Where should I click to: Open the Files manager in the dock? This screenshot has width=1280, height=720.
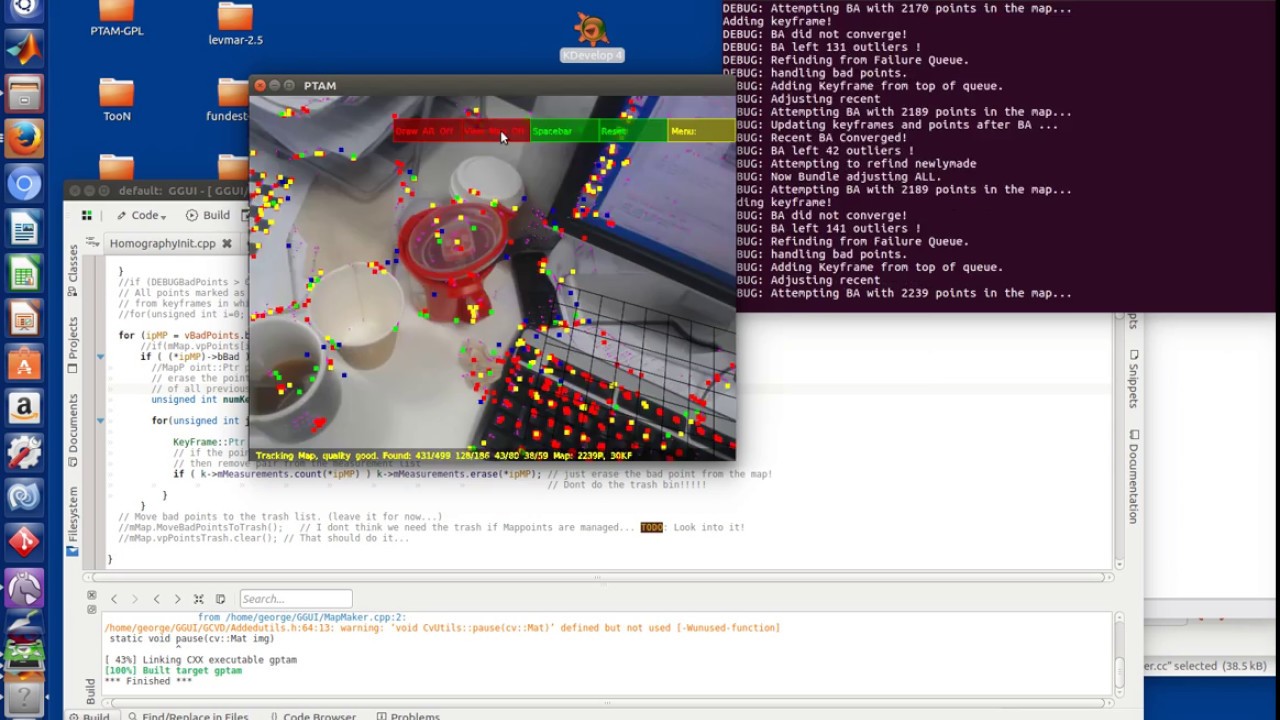click(24, 93)
